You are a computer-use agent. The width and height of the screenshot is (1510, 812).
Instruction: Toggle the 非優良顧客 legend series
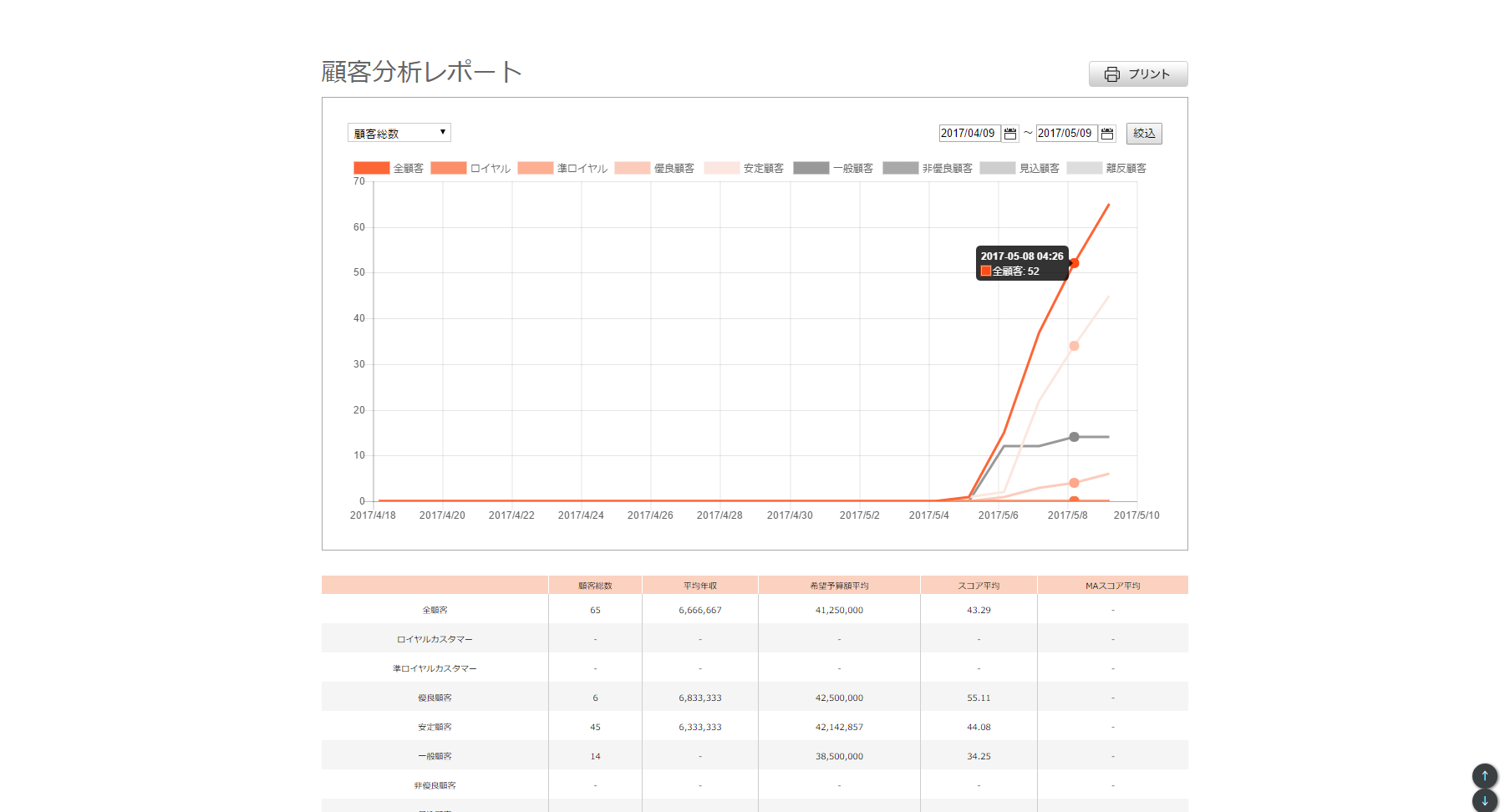pyautogui.click(x=928, y=168)
